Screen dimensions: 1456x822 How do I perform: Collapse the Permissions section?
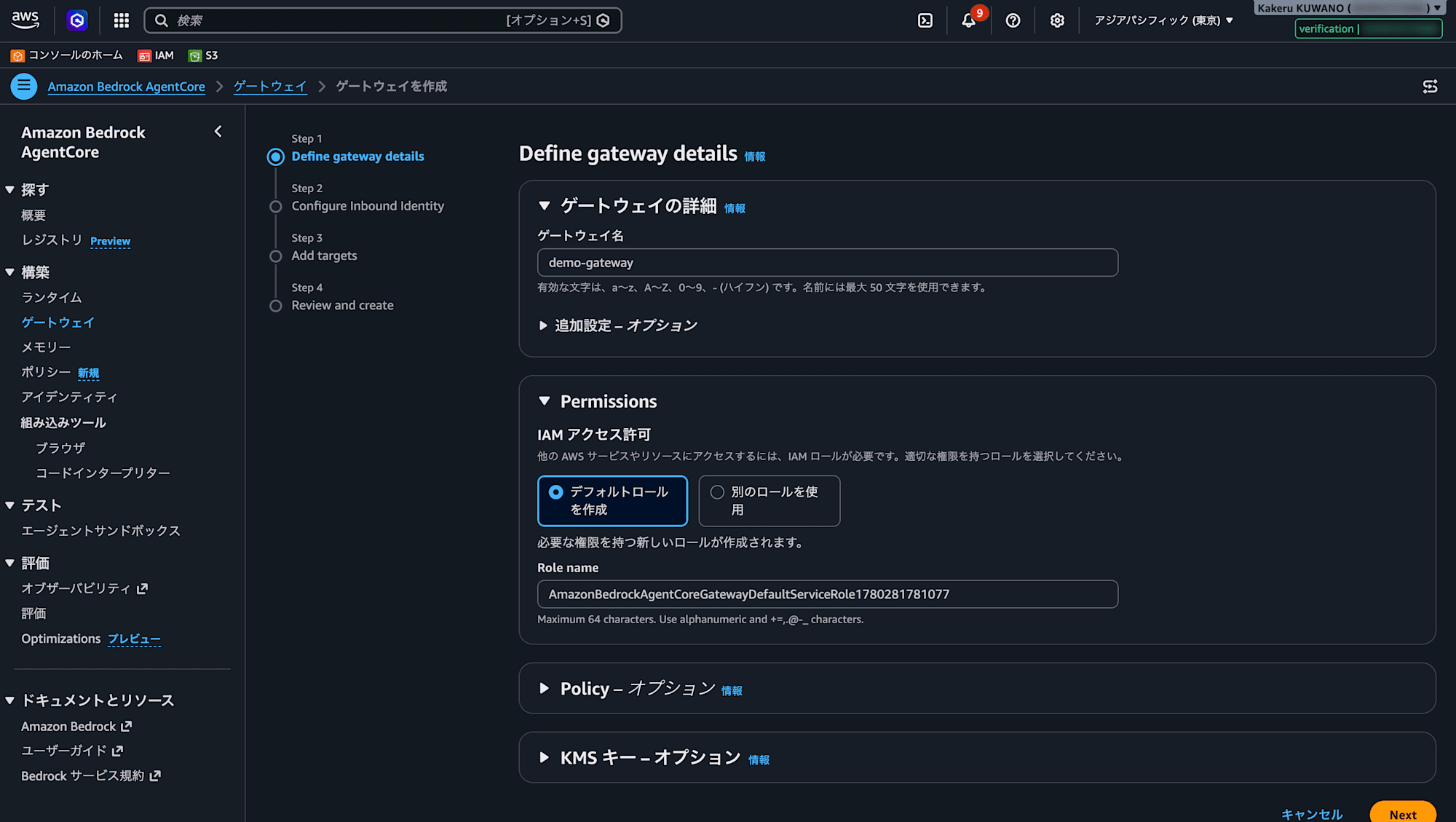(x=545, y=401)
